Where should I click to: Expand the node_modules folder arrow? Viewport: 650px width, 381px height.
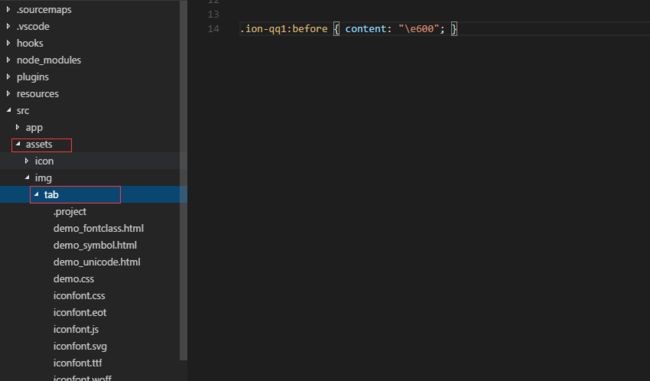tap(8, 60)
